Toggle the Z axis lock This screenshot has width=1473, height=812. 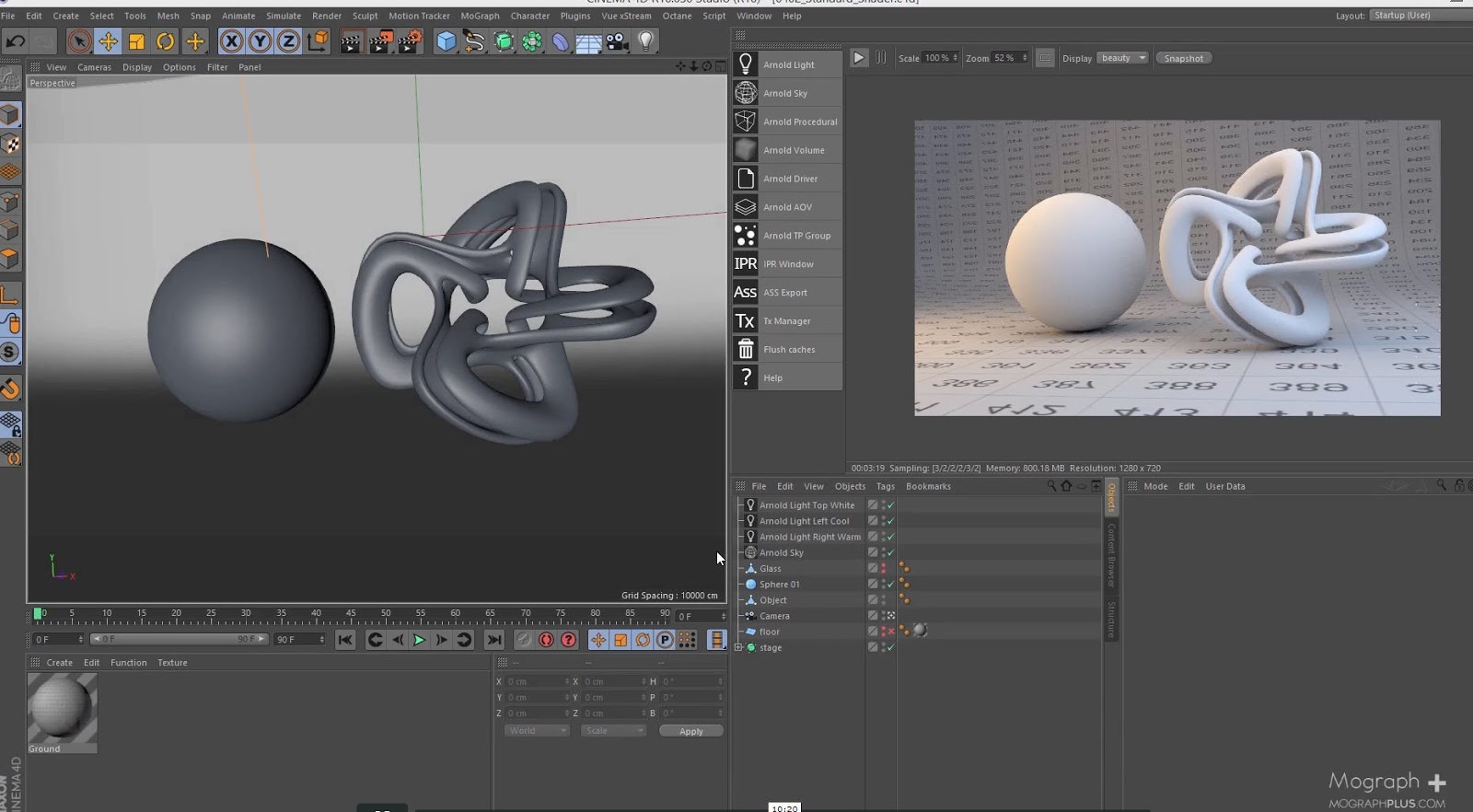pyautogui.click(x=288, y=41)
